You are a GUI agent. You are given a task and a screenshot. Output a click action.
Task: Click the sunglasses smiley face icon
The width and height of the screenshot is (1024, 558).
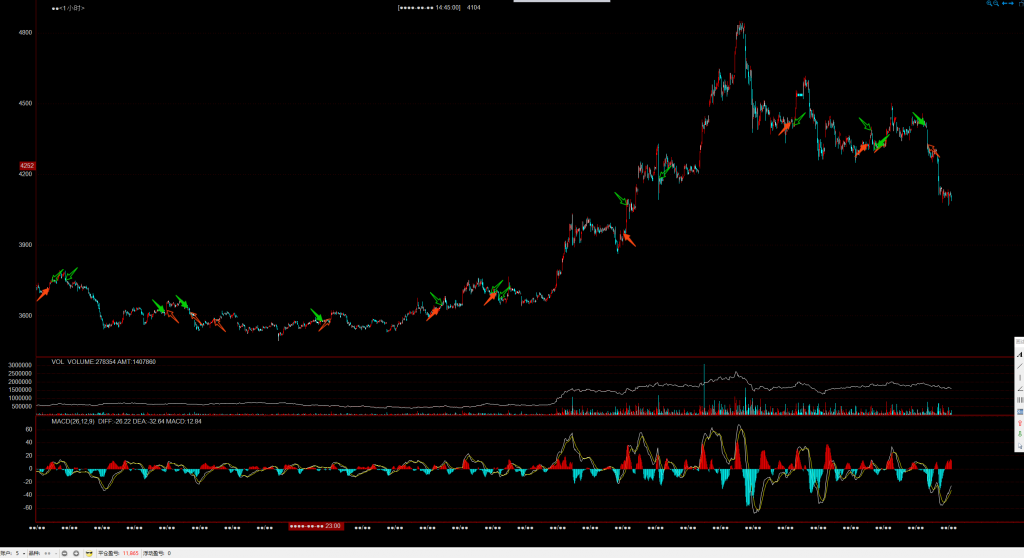point(89,553)
